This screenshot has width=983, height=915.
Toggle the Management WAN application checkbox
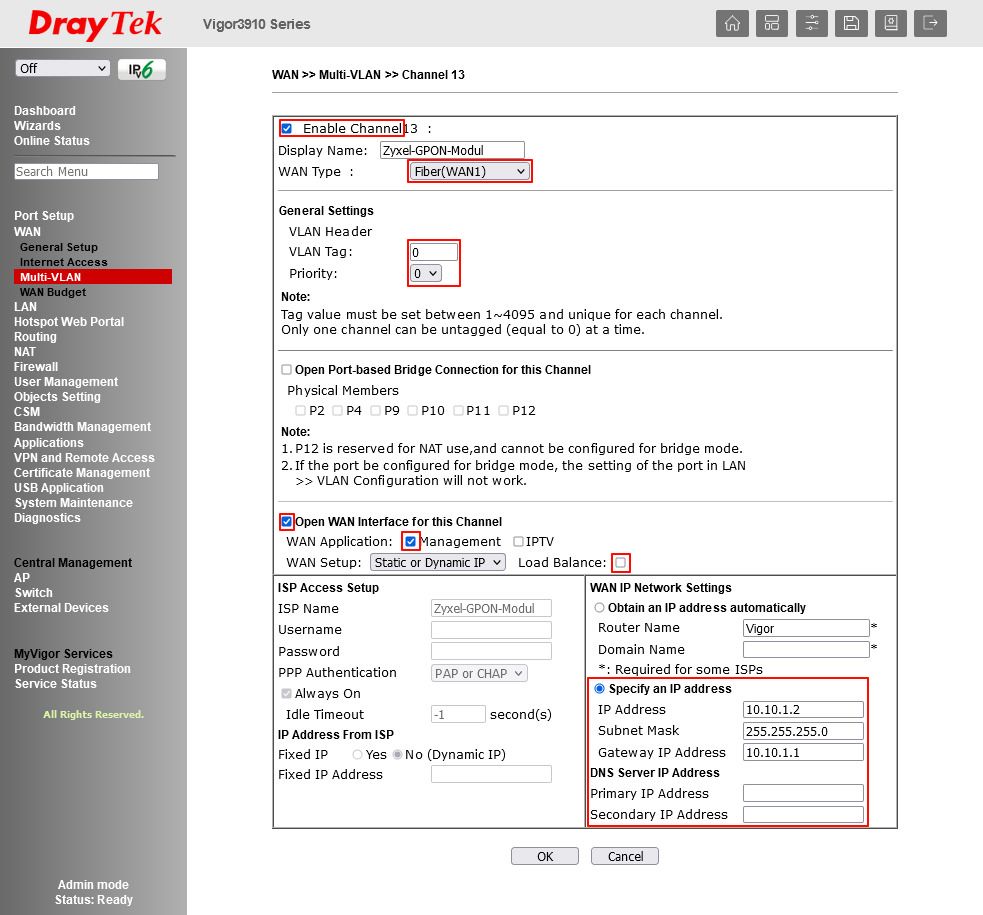pos(411,541)
